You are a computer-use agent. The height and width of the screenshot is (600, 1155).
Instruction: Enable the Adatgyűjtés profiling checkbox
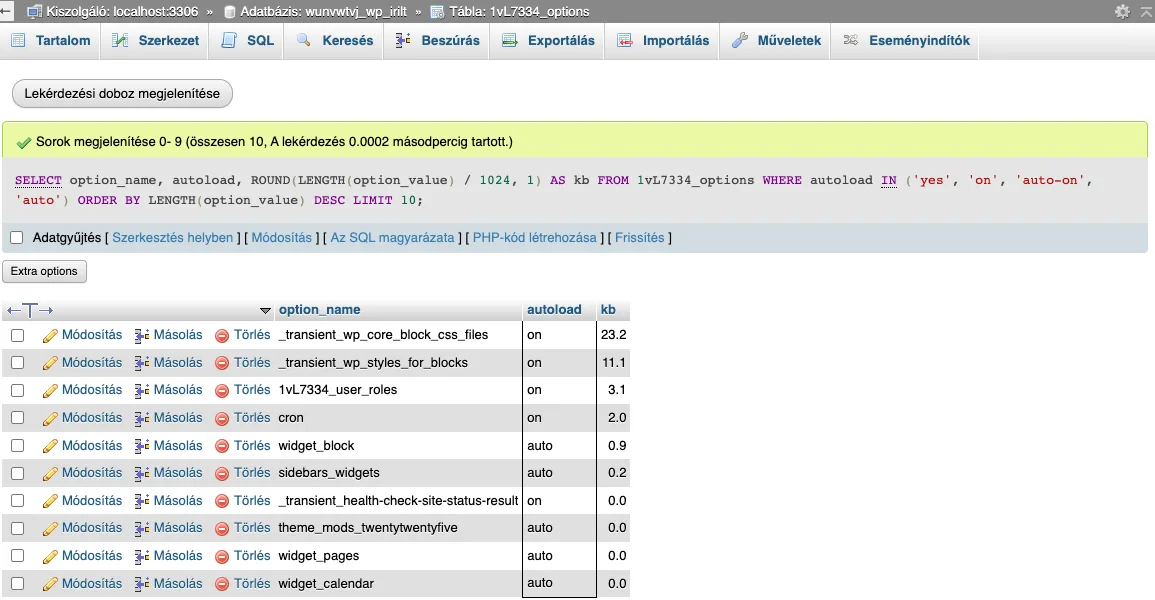pos(17,238)
